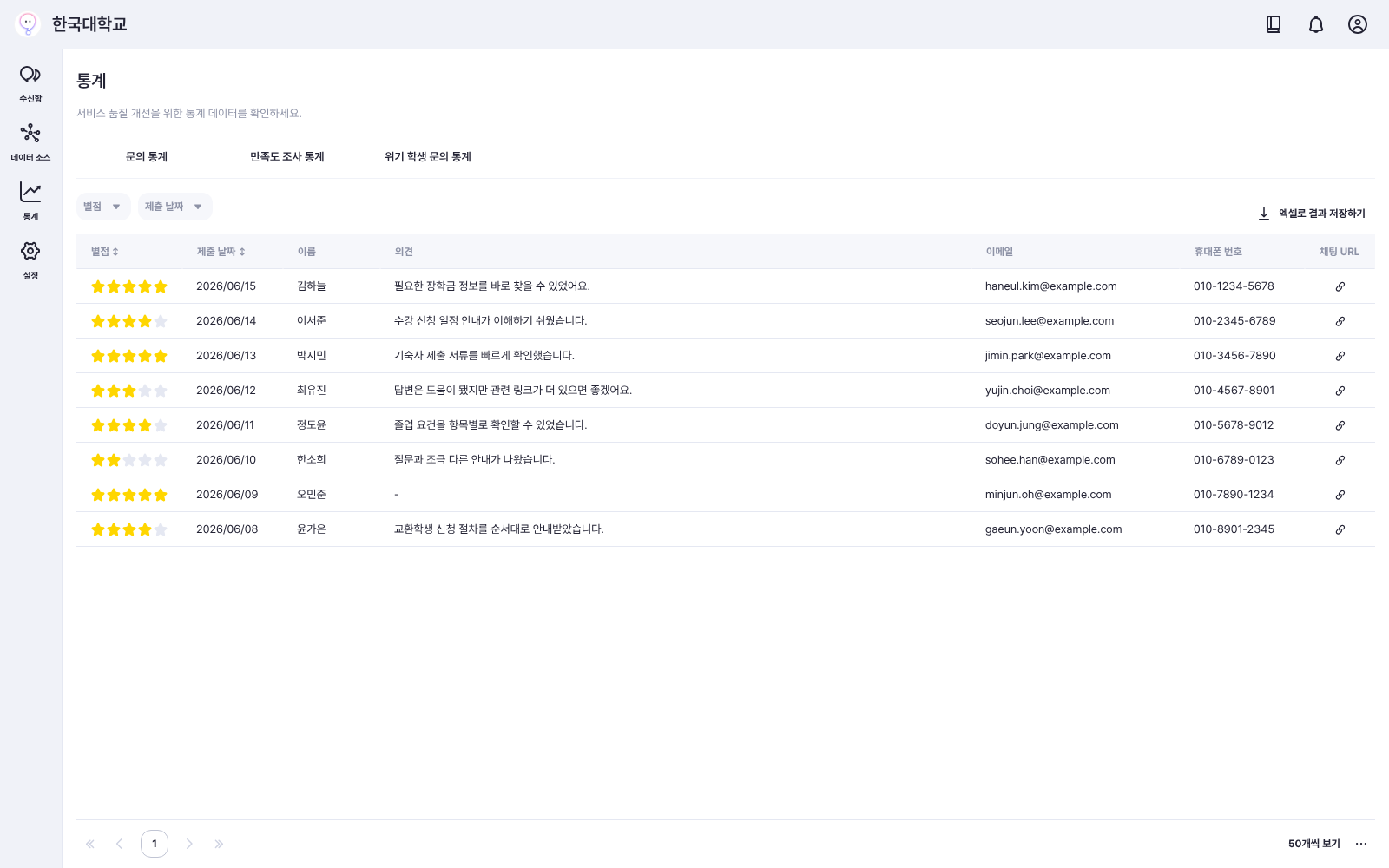Select page number 1 button
Screen dimensions: 1389x868
(x=155, y=844)
